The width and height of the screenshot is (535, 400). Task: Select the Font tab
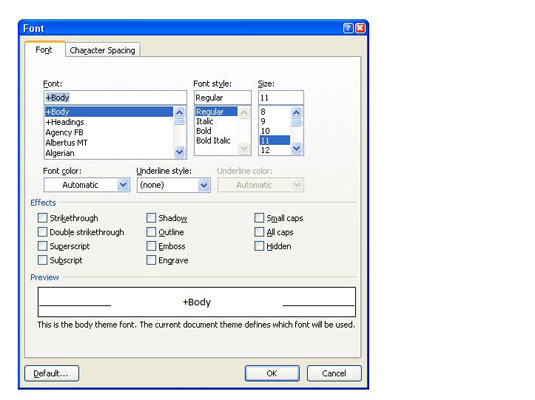(44, 50)
